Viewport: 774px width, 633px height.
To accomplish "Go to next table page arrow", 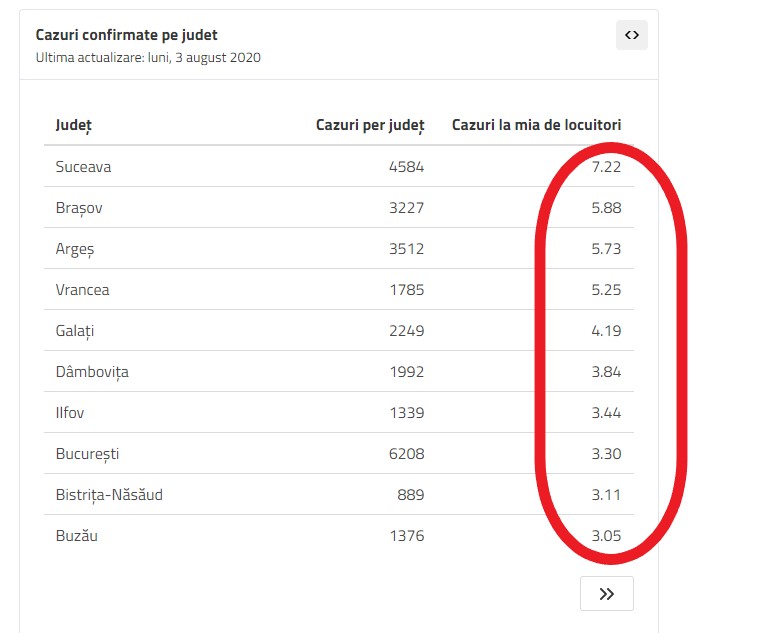I will pos(606,594).
